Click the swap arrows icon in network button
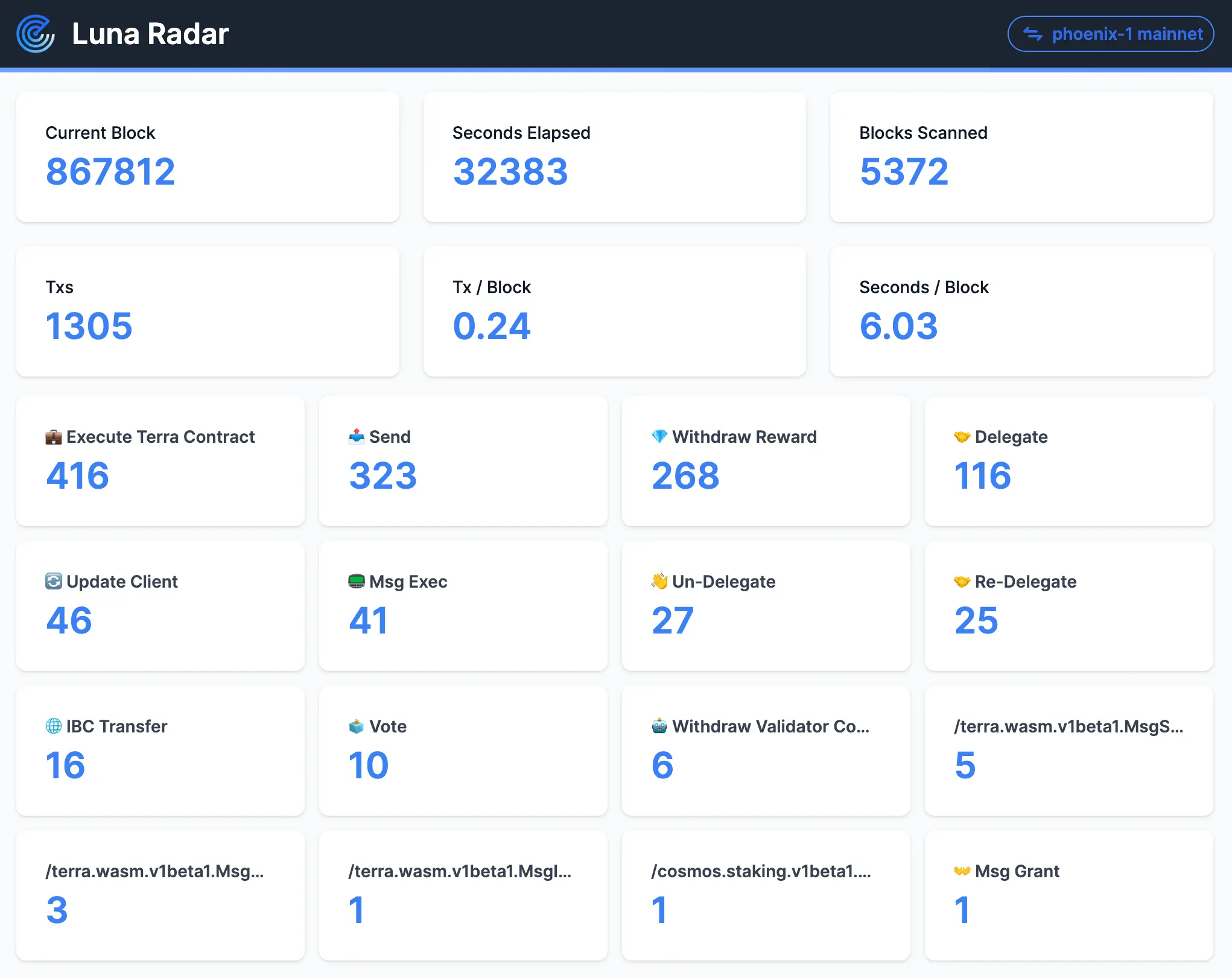 pyautogui.click(x=1033, y=34)
